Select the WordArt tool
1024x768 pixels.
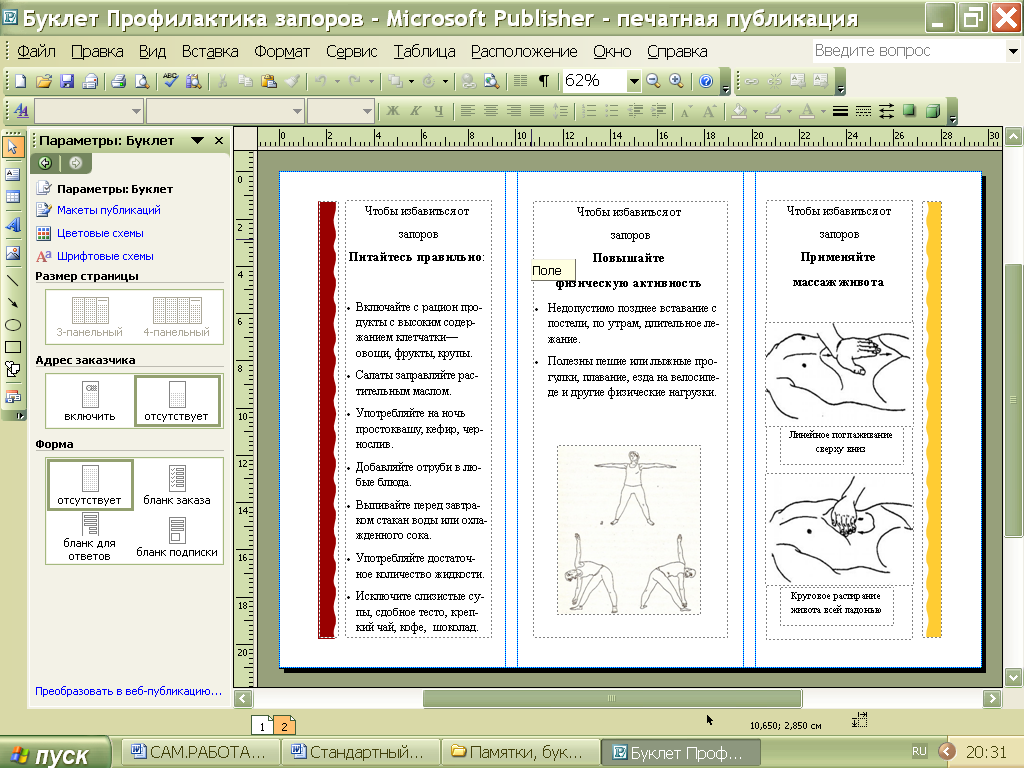[x=12, y=225]
